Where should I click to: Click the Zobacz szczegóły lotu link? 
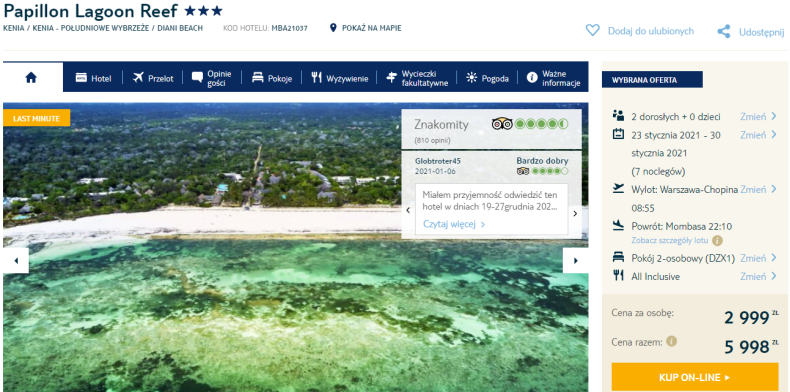[x=670, y=240]
